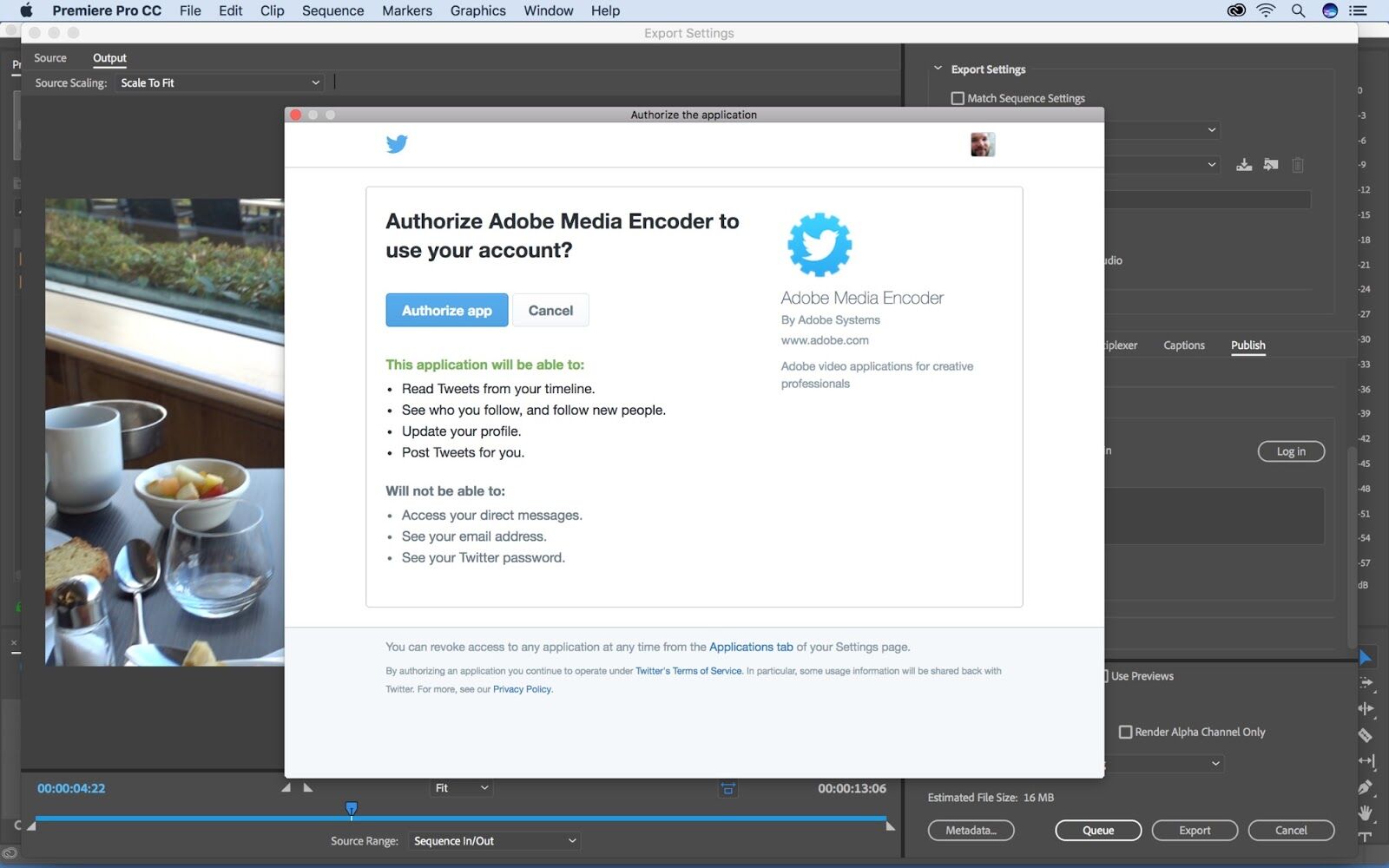Open the File menu

(190, 10)
